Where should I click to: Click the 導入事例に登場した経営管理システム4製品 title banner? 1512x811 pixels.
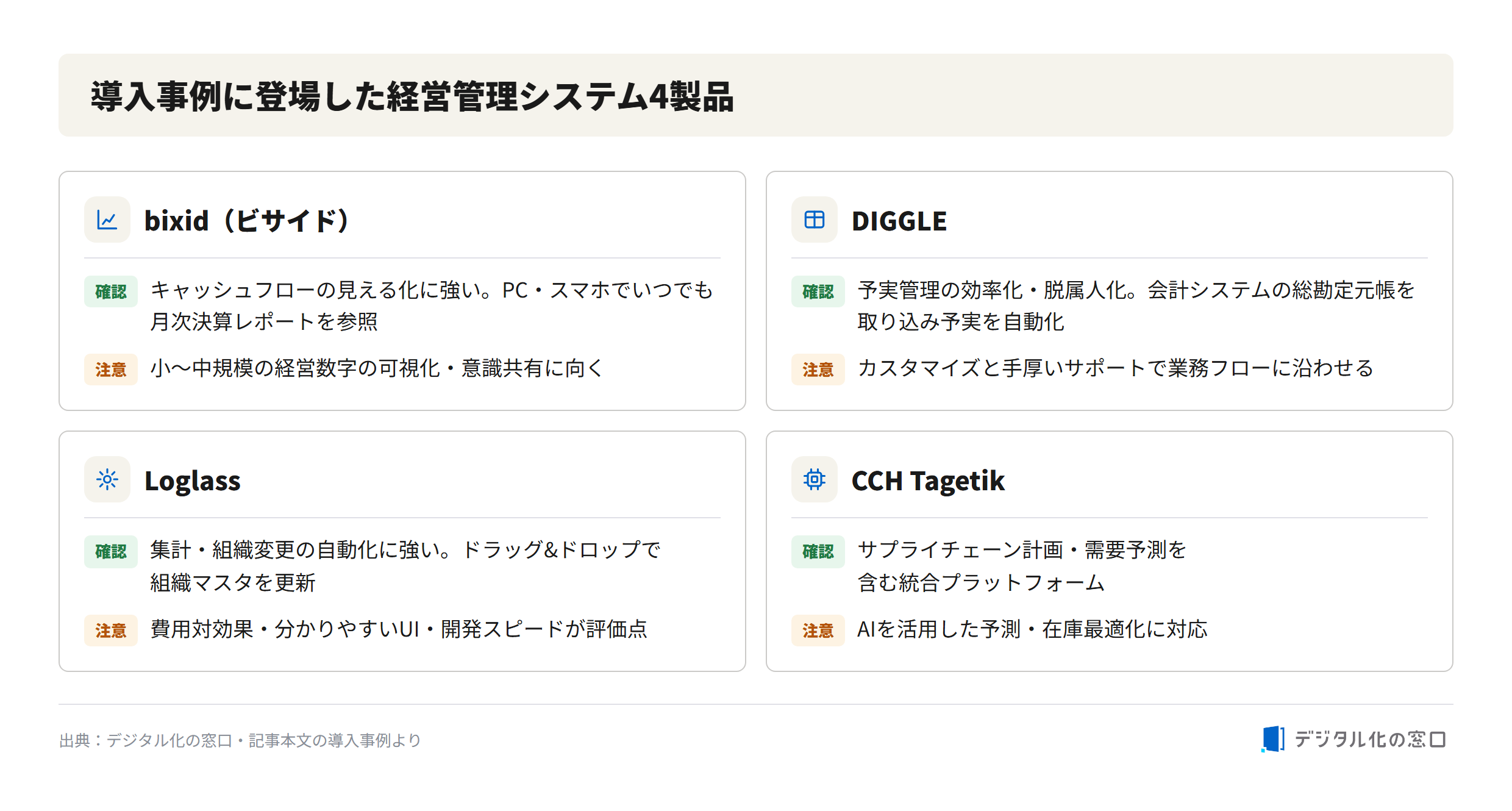(756, 95)
